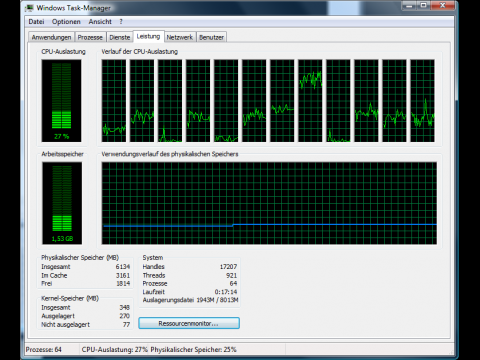Click the Im Cache value 3161
The height and width of the screenshot is (360, 480).
123,275
